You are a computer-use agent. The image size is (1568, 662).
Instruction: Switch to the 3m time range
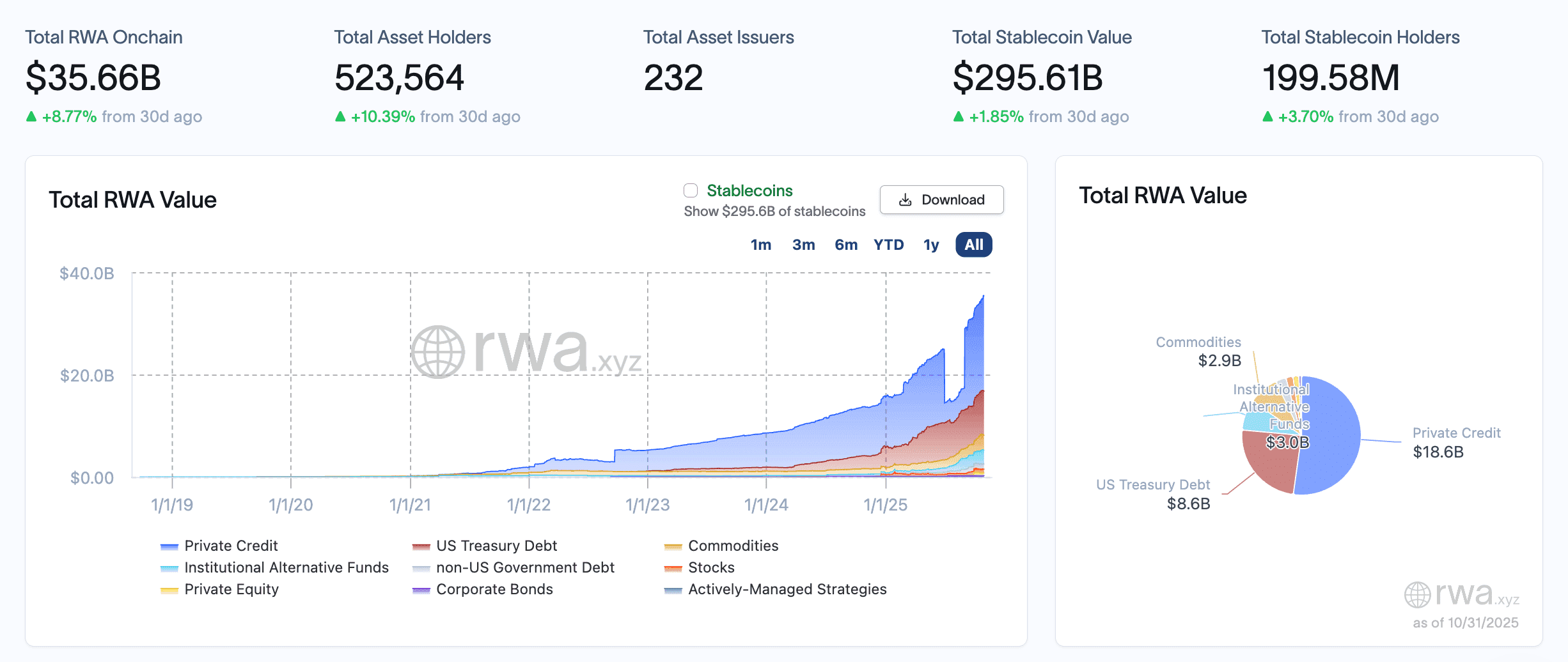tap(803, 245)
